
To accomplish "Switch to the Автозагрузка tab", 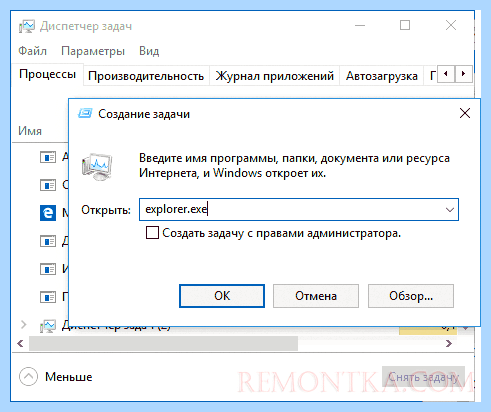I will (382, 76).
